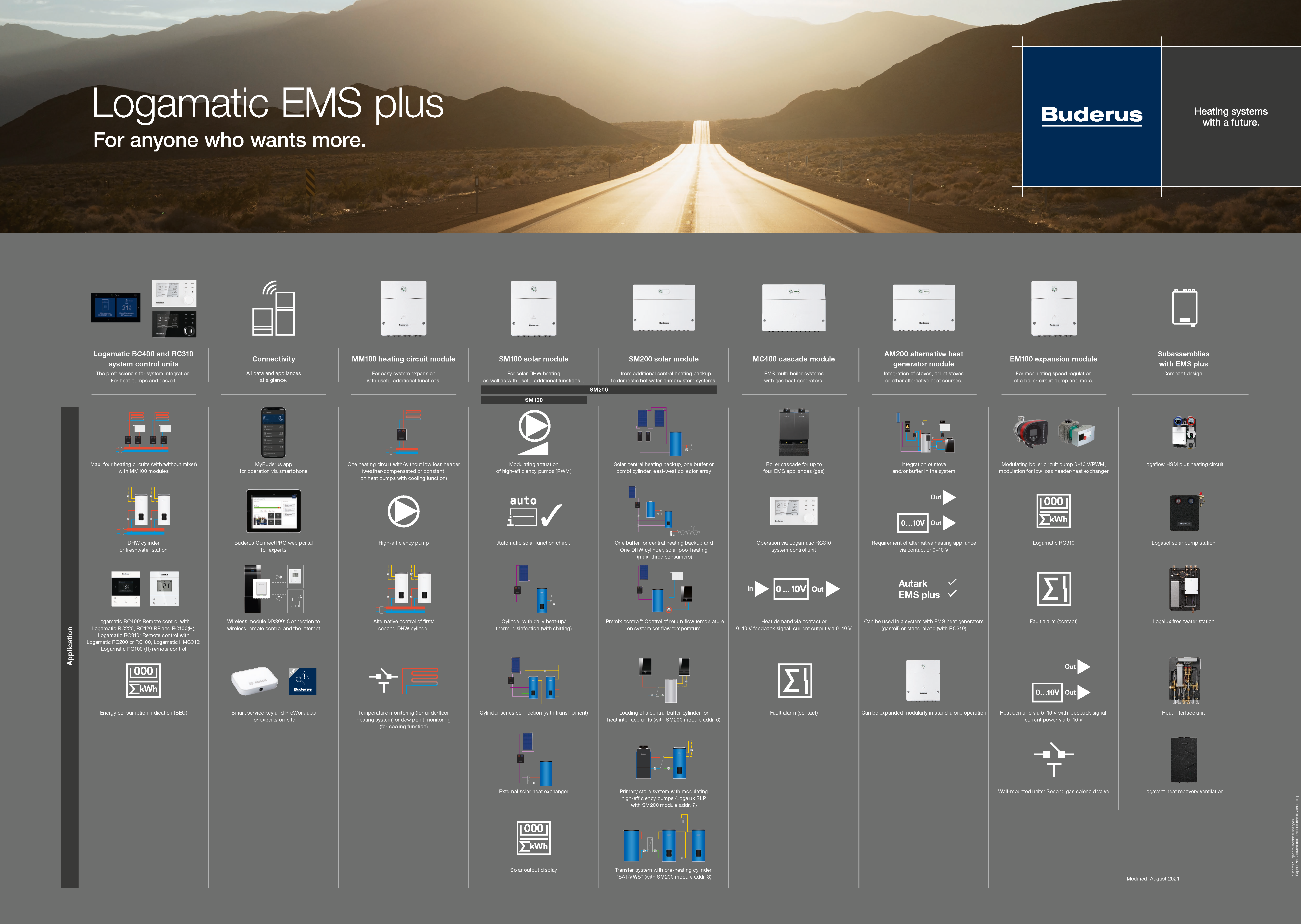The image size is (1301, 924).
Task: Click the In 0...10V Out heat demand icon
Action: pyautogui.click(x=793, y=589)
